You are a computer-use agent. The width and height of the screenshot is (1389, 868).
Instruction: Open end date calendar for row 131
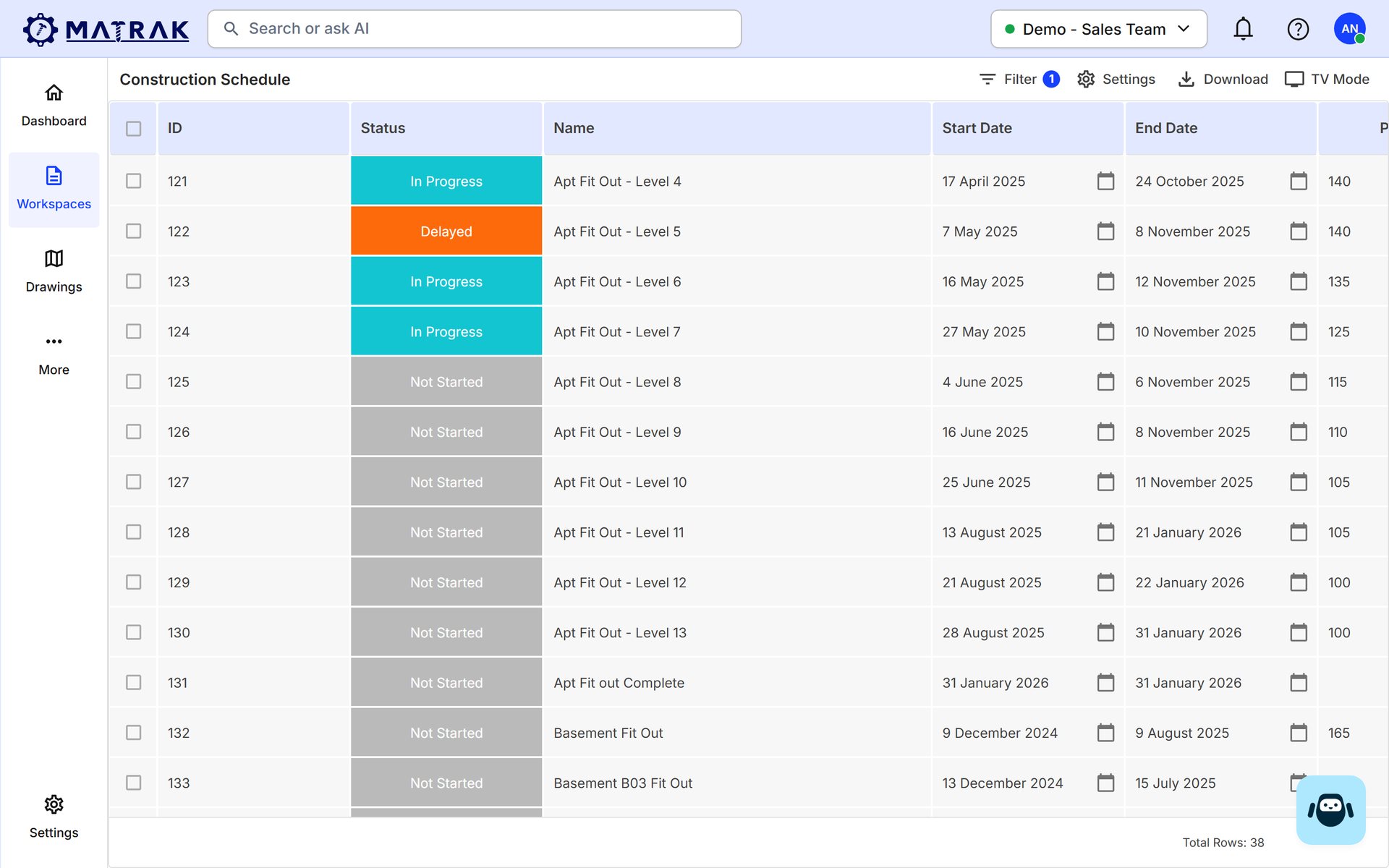[1299, 683]
